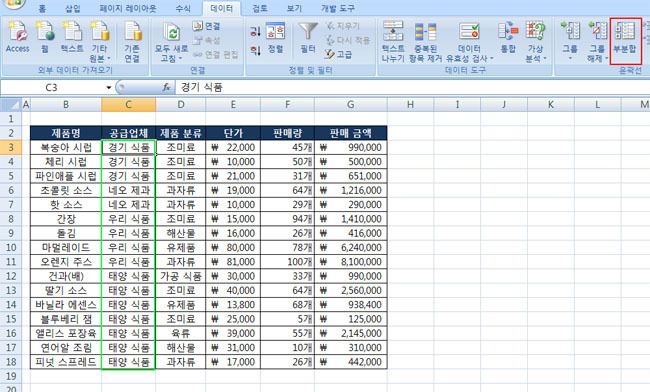Select cell 바닐라 에센스

[66, 305]
